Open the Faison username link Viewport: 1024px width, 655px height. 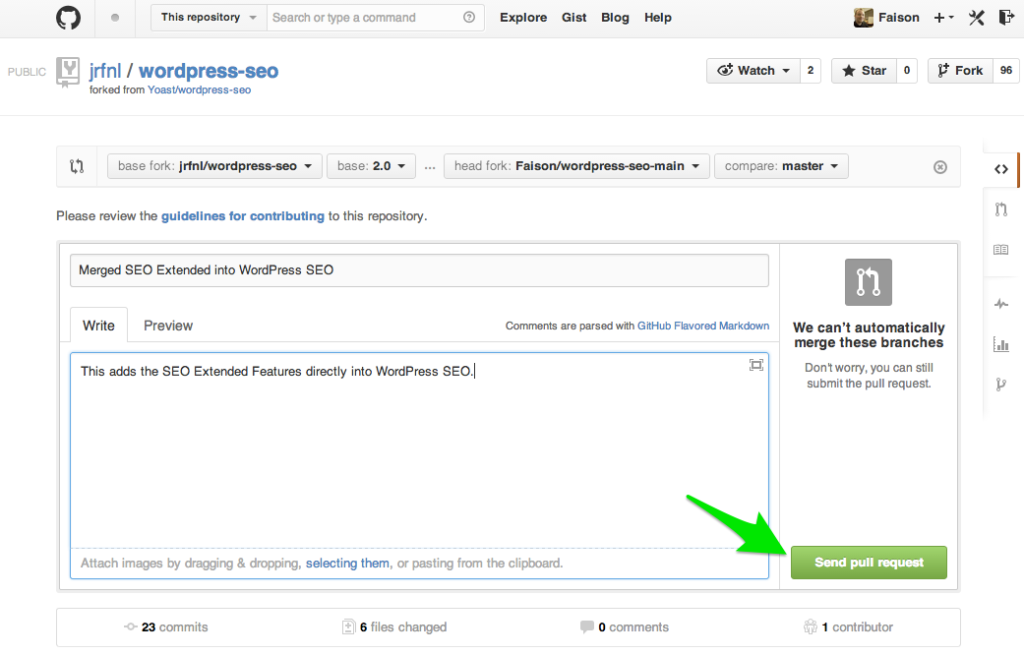coord(899,18)
